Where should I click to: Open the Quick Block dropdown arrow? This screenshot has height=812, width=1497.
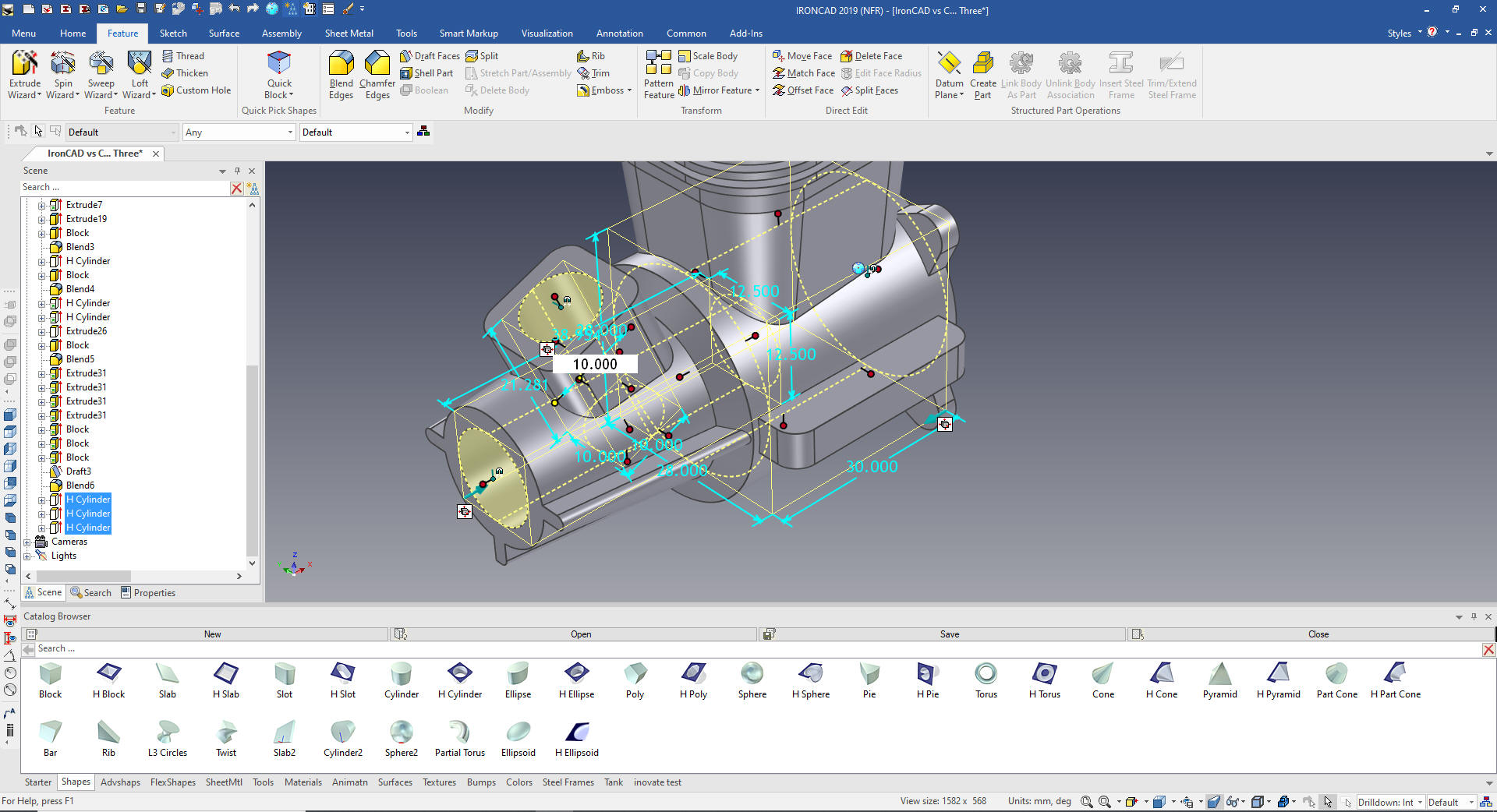coord(291,96)
